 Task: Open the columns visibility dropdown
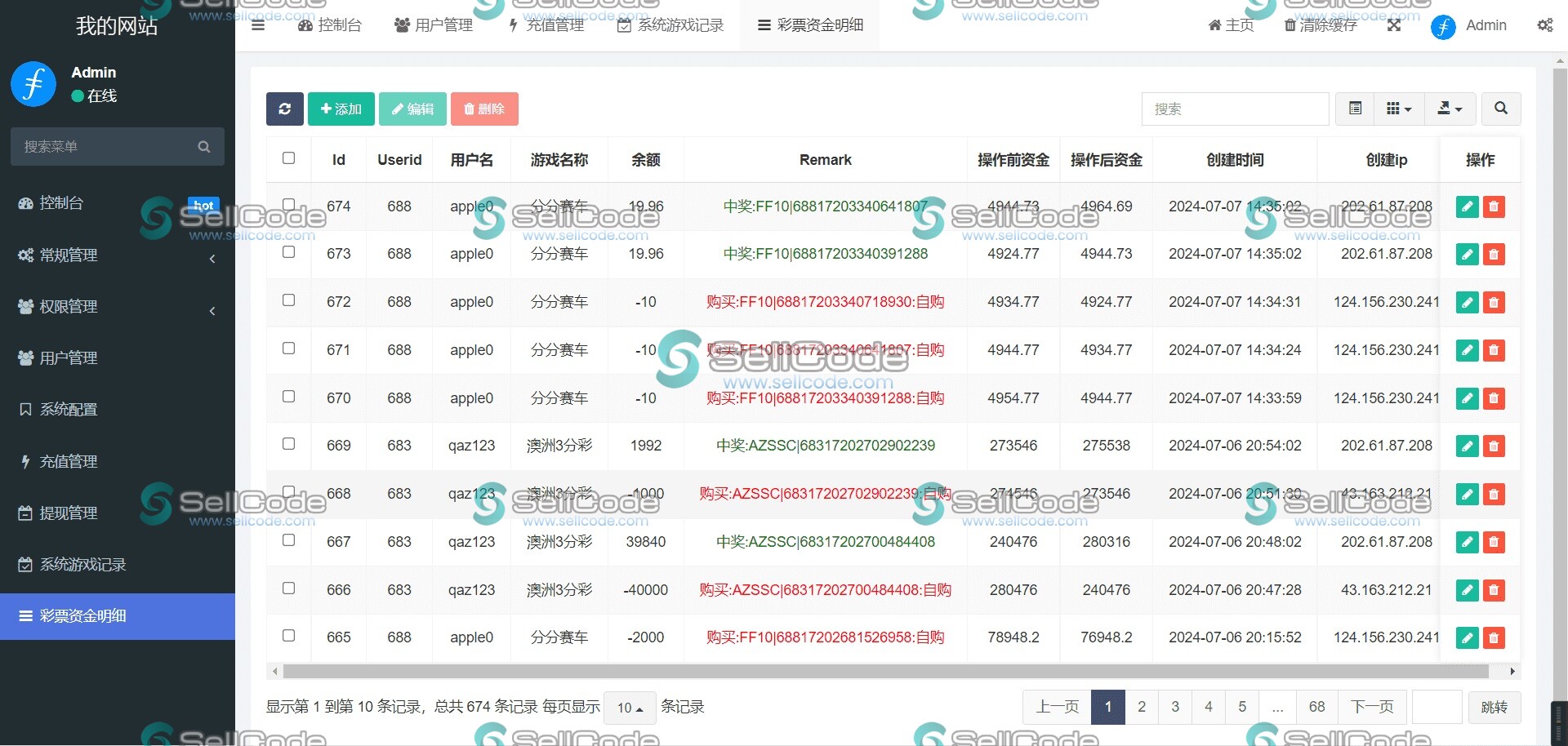pyautogui.click(x=1399, y=109)
